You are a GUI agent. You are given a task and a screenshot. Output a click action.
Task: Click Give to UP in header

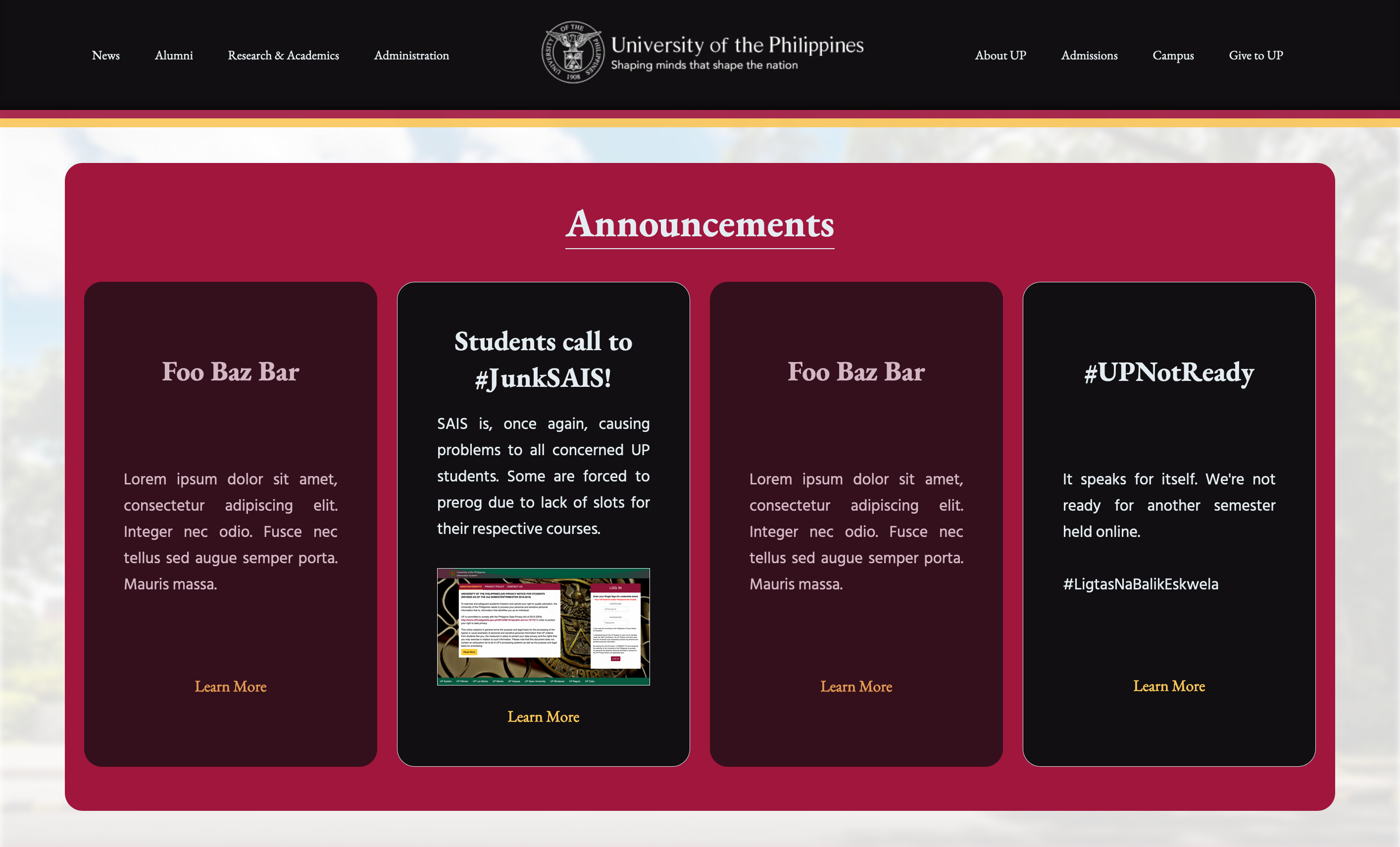point(1255,55)
